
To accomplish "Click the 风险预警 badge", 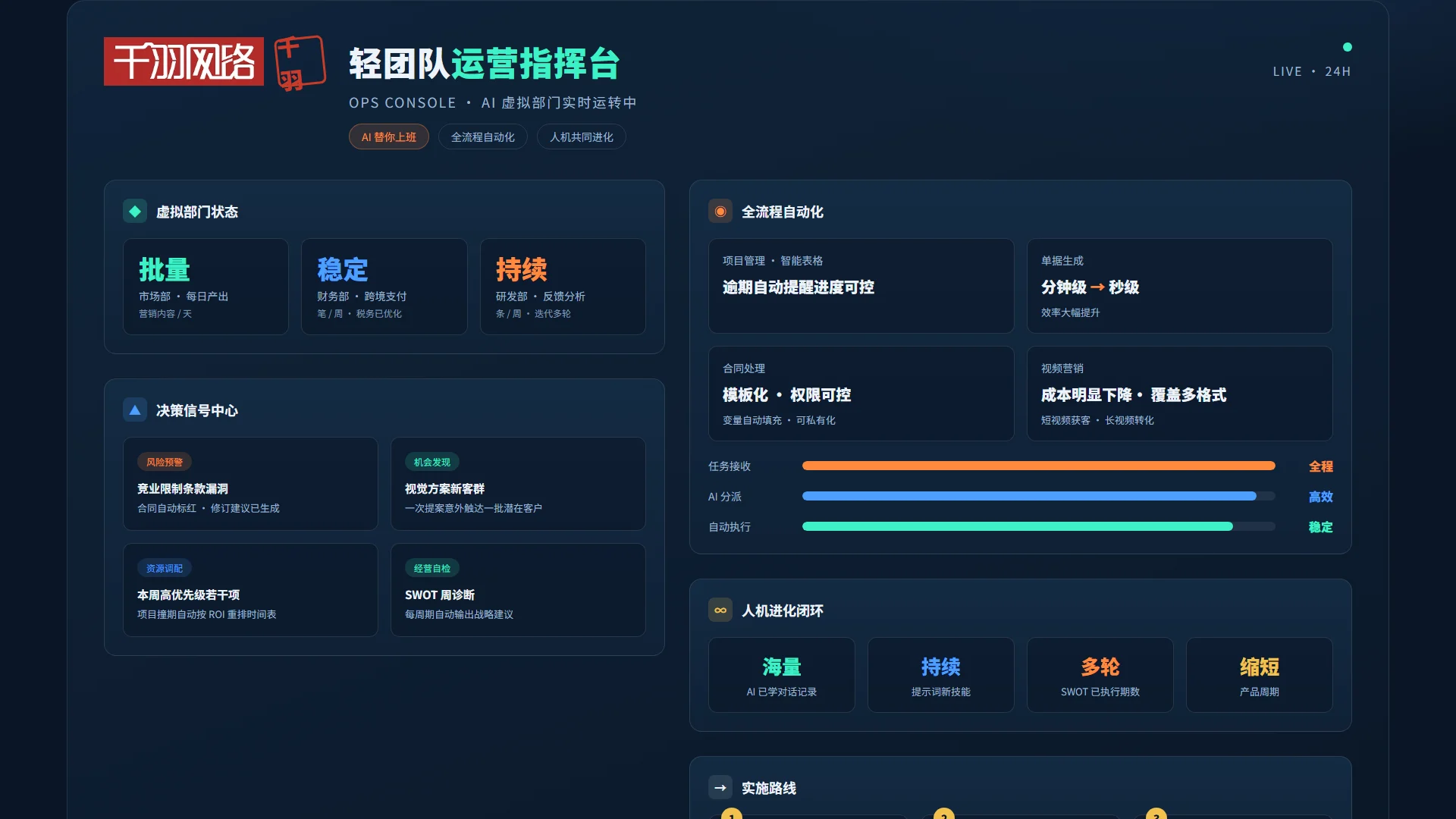I will coord(165,462).
